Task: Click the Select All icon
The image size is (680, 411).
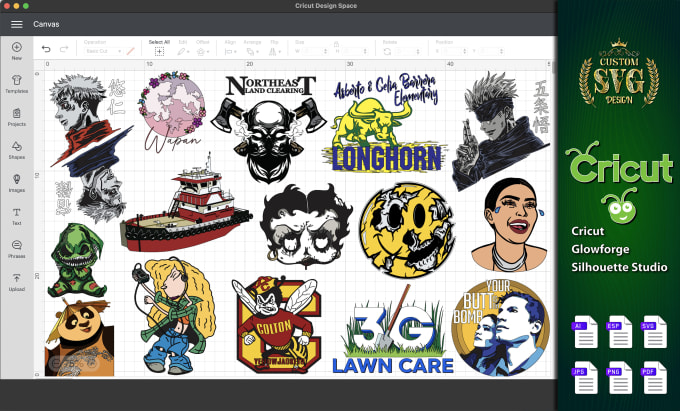Action: click(x=159, y=52)
